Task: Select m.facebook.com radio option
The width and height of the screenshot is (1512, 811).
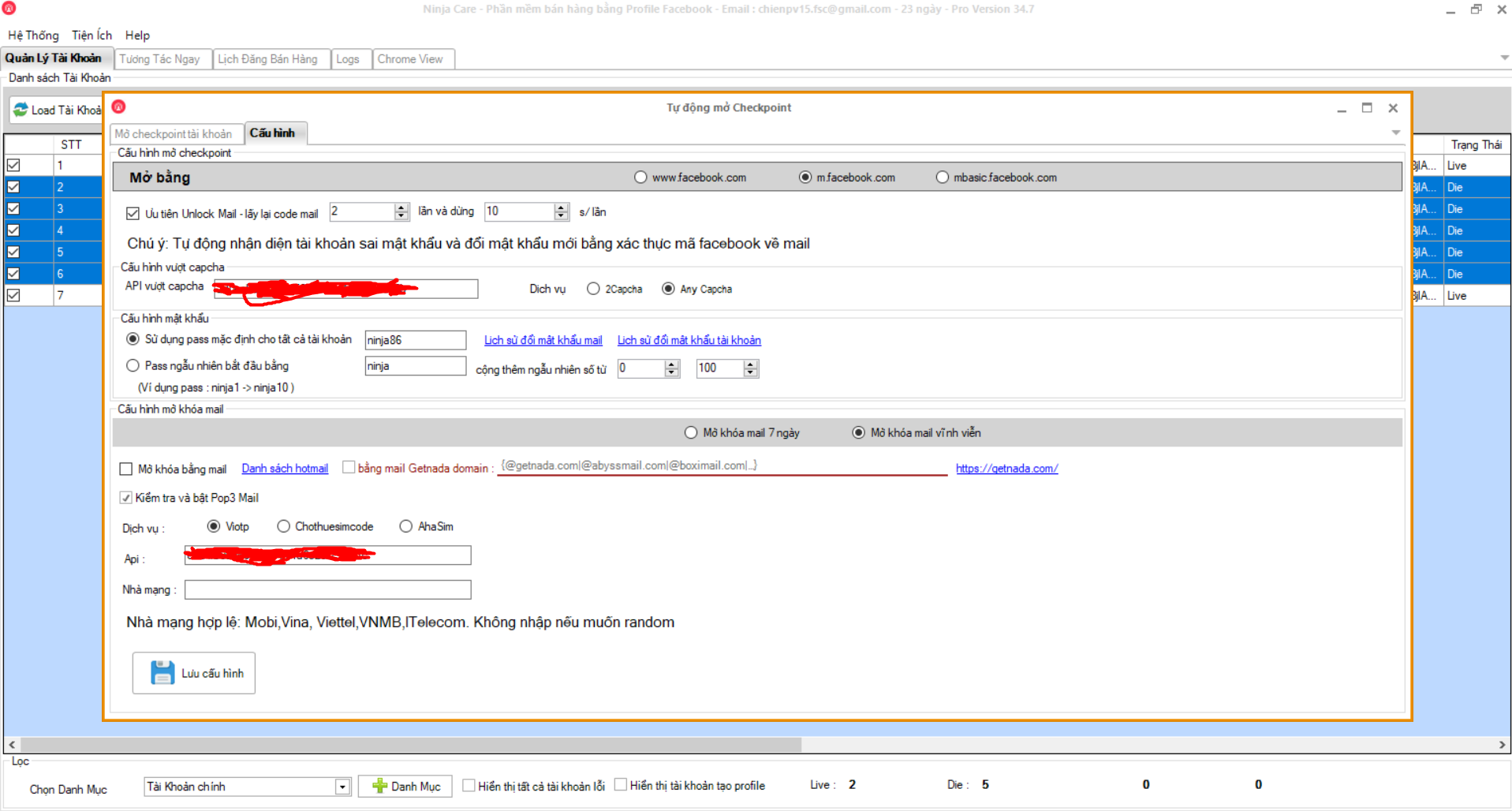Action: 805,178
